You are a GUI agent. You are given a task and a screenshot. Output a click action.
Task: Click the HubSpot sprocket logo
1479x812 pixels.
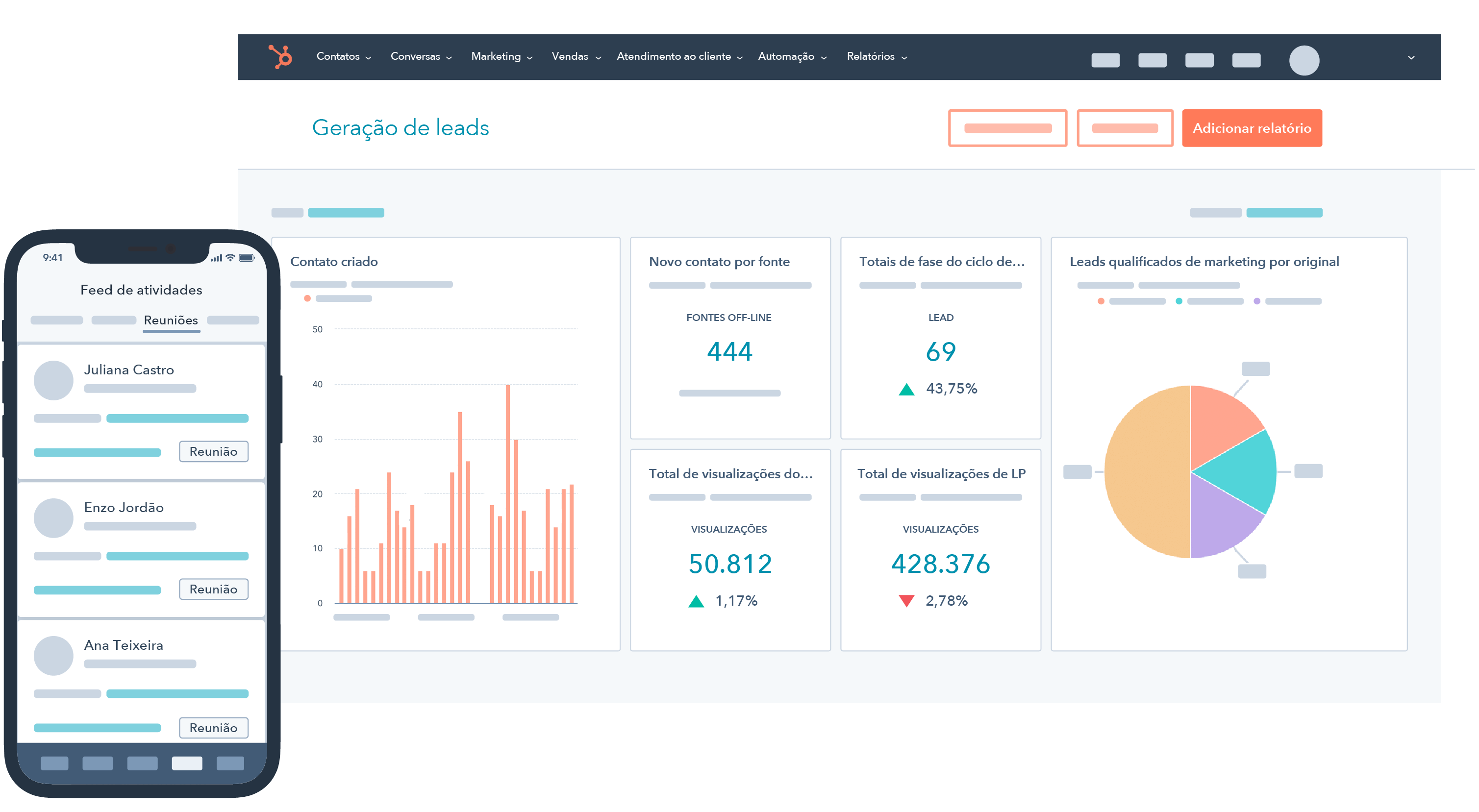click(281, 56)
